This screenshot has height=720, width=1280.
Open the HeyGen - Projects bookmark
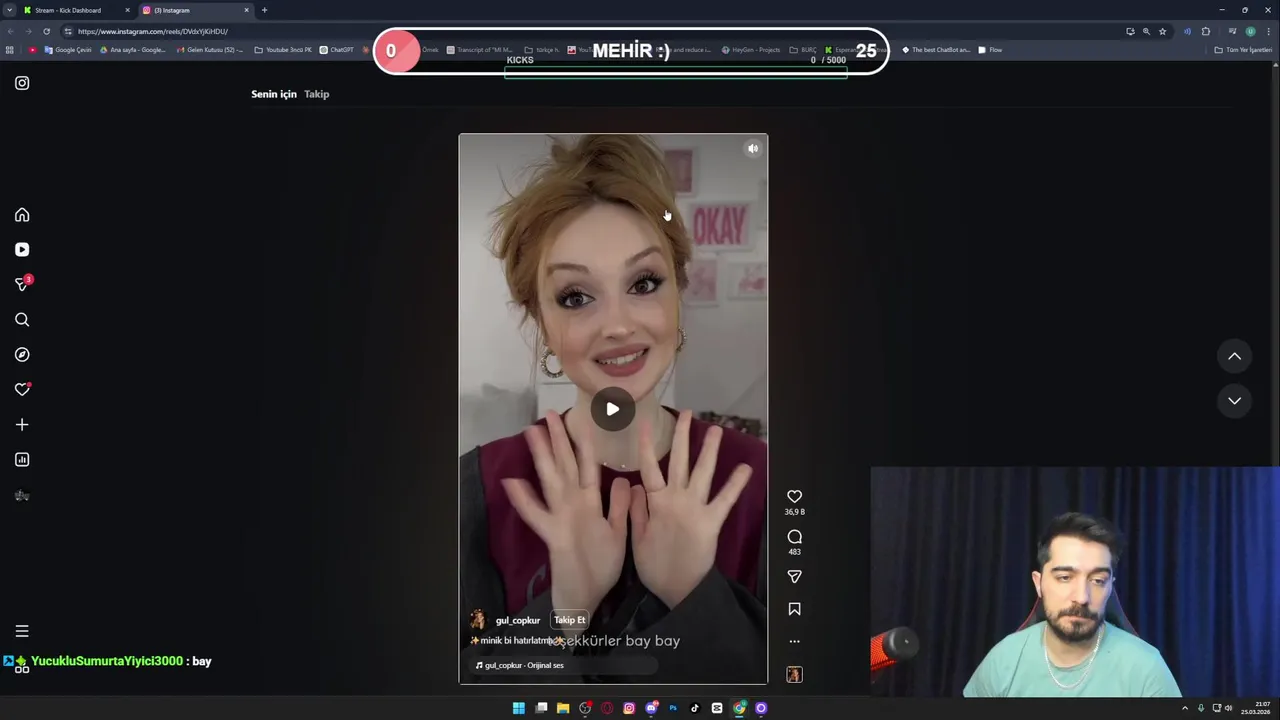[751, 50]
